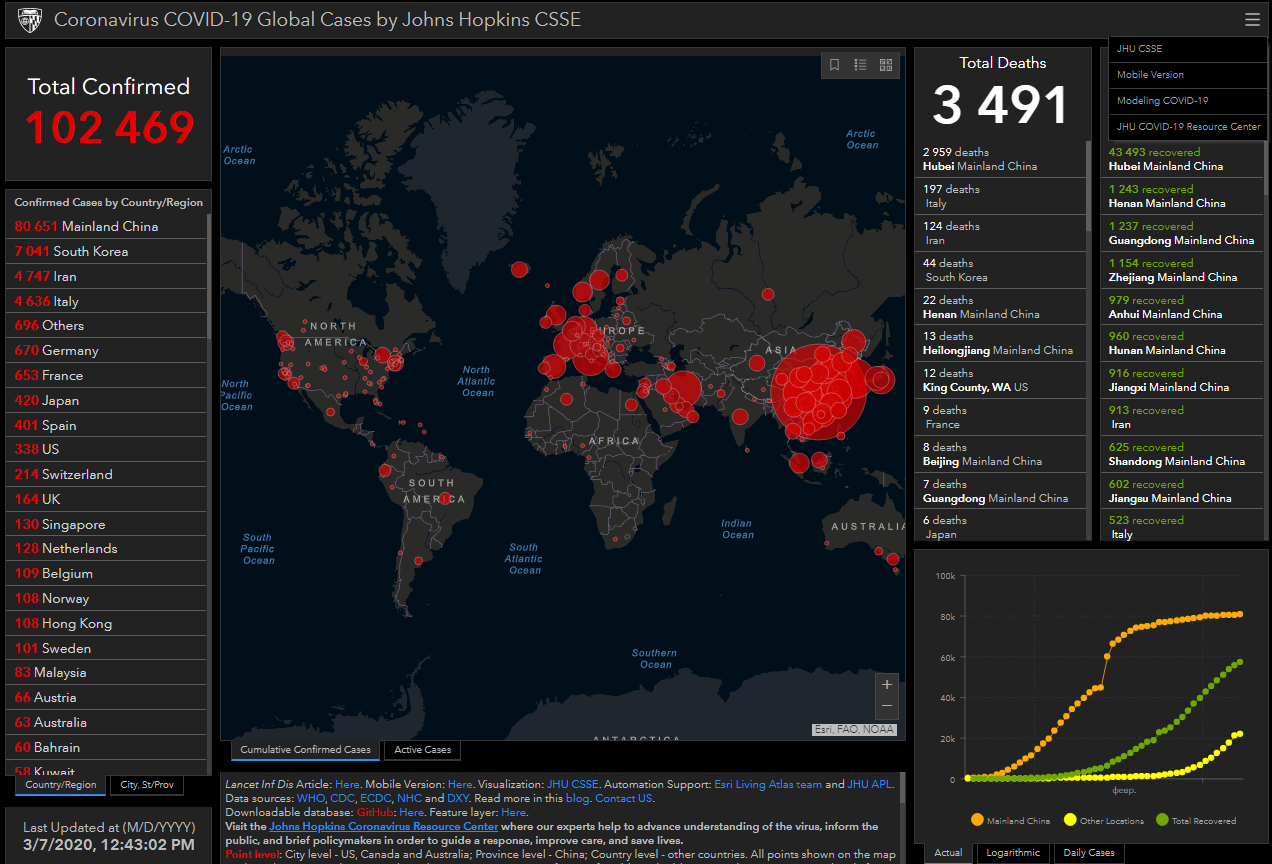1272x864 pixels.
Task: Choose Modeling COVID-19 menu entry
Action: (1162, 101)
